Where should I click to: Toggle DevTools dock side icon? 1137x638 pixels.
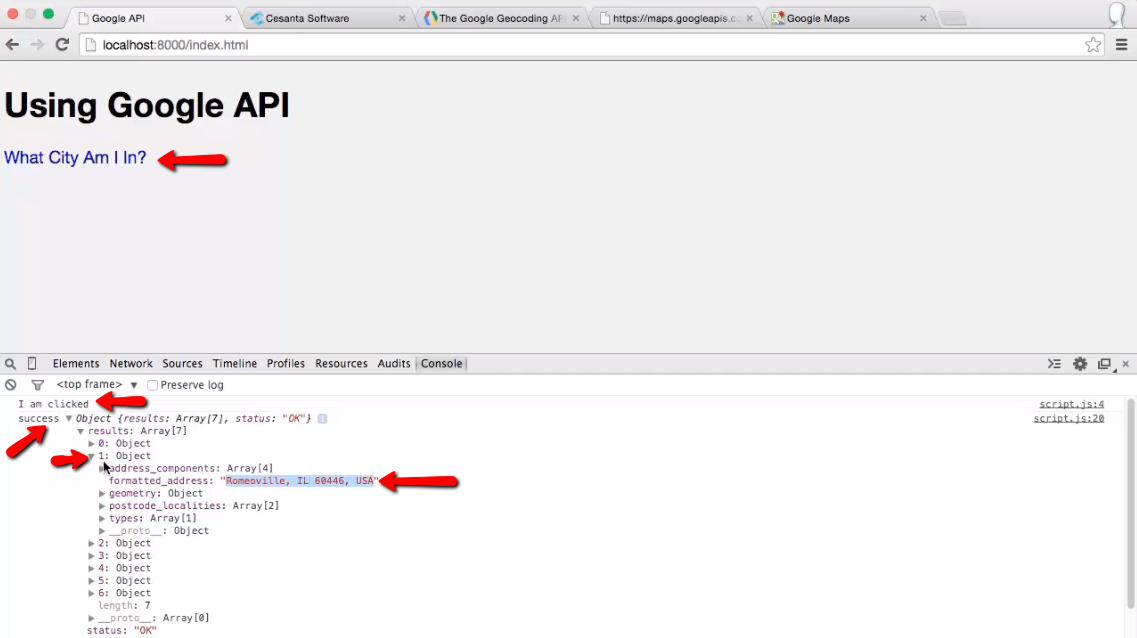[x=1104, y=364]
